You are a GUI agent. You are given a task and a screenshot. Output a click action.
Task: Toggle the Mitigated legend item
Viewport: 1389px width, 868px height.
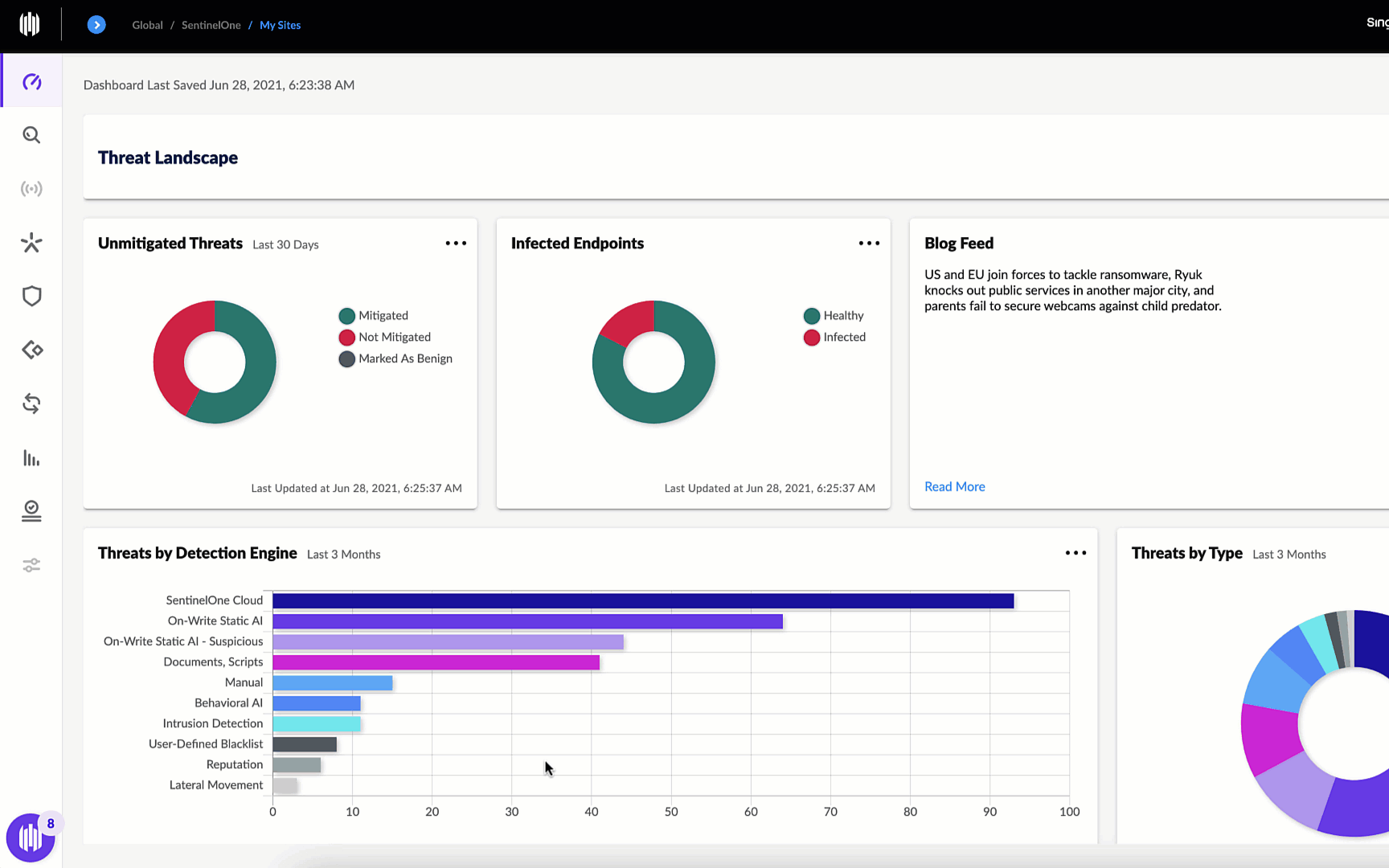pyautogui.click(x=383, y=316)
